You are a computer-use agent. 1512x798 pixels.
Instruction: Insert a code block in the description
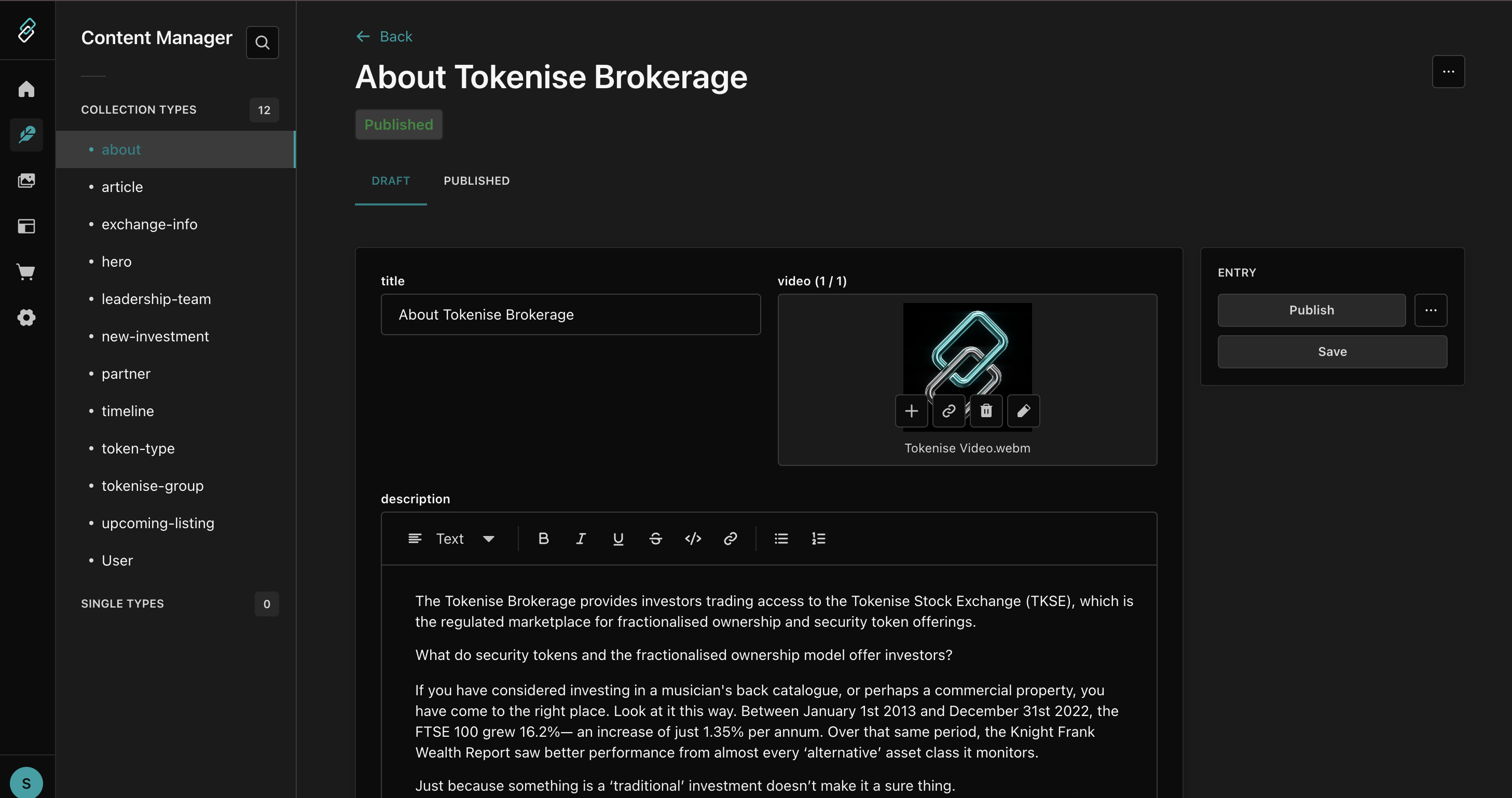[x=693, y=538]
